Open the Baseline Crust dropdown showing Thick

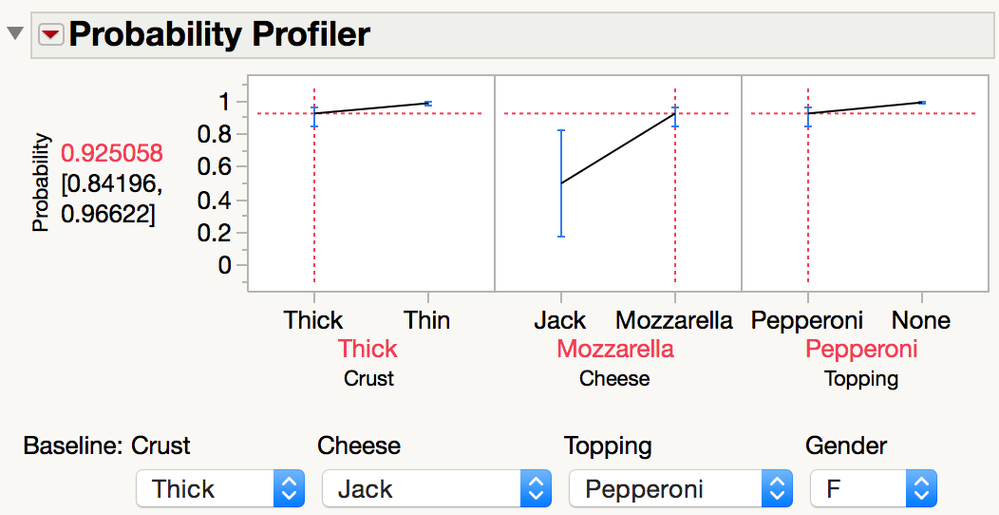[220, 489]
